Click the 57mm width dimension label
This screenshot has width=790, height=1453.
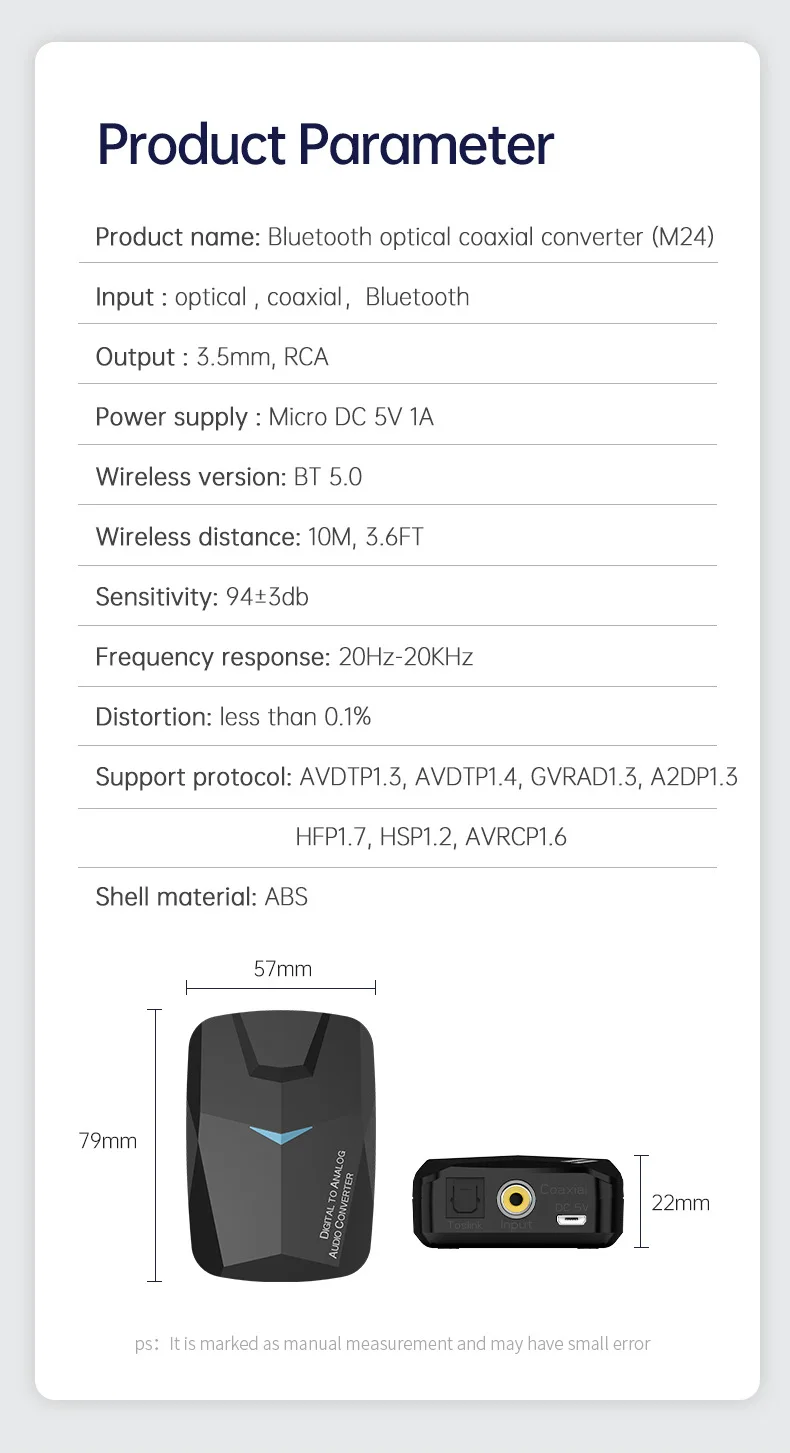[282, 969]
